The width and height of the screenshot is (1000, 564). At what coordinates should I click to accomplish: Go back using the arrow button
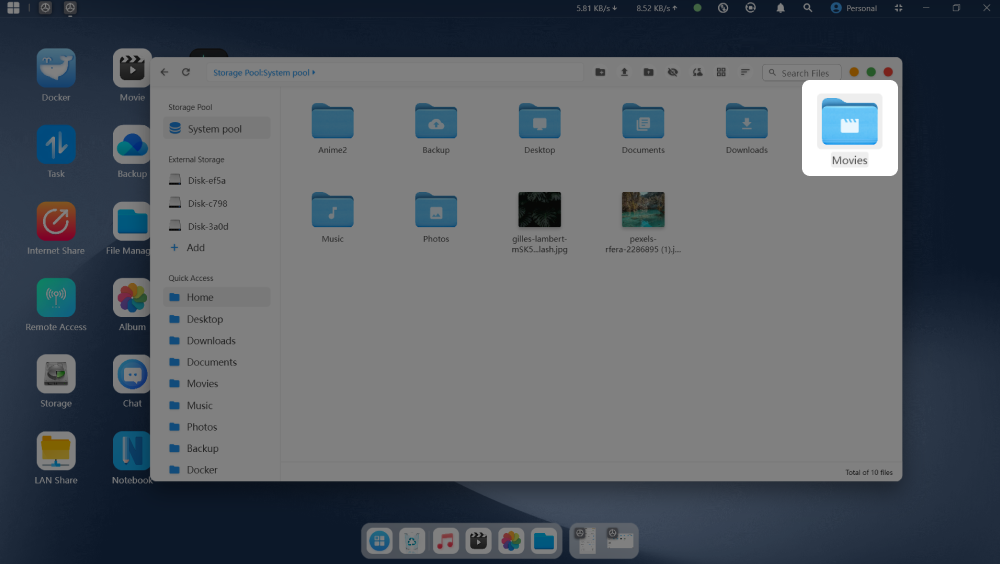coord(165,72)
